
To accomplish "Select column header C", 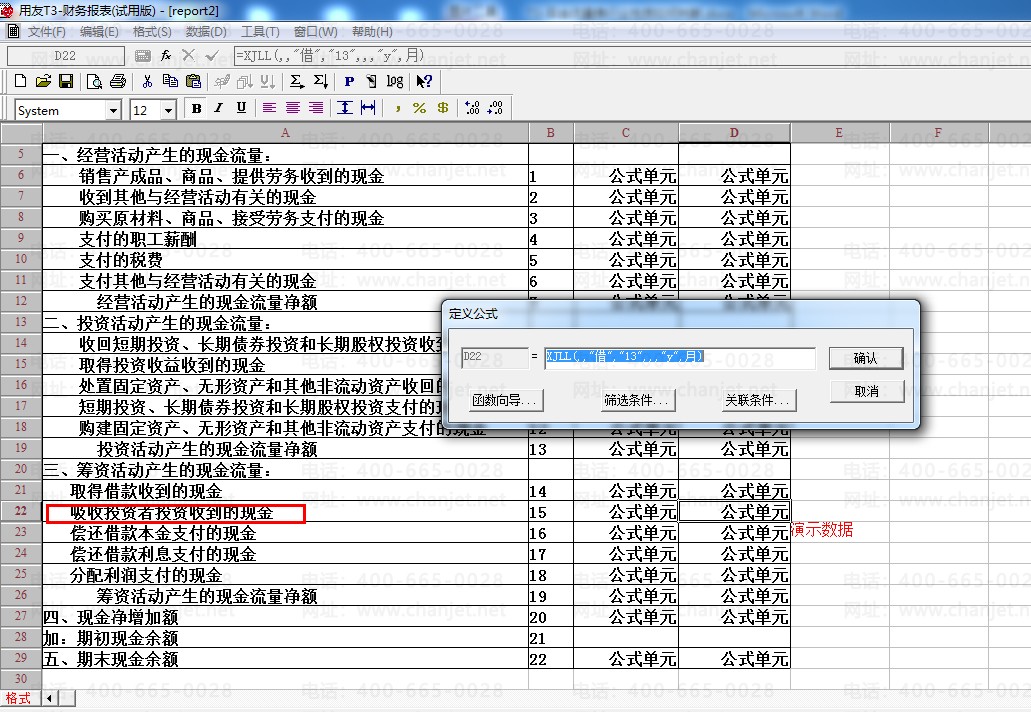I will coord(625,133).
